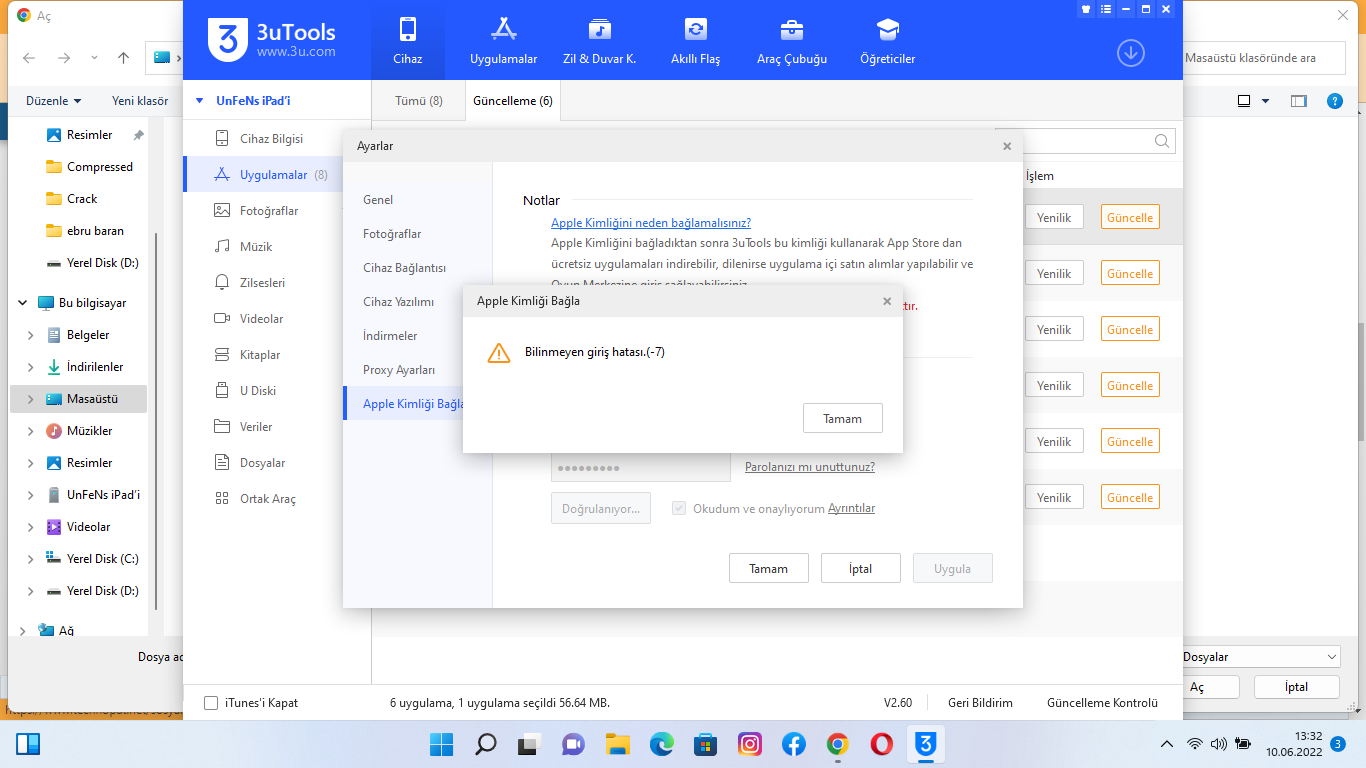Viewport: 1366px width, 768px height.
Task: Click Yeni klasör in file dialog
Action: click(139, 101)
